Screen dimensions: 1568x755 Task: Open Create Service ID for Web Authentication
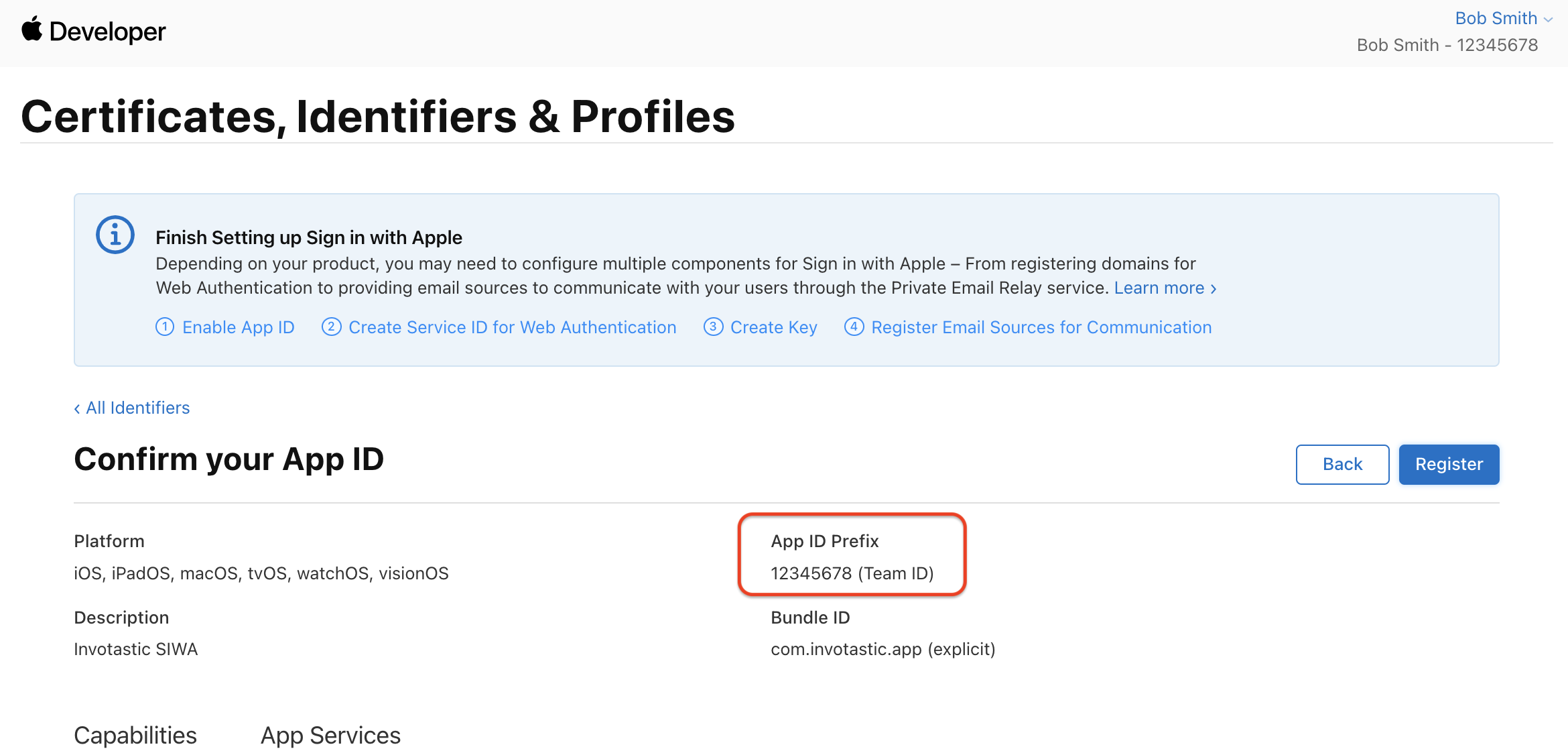click(x=499, y=327)
